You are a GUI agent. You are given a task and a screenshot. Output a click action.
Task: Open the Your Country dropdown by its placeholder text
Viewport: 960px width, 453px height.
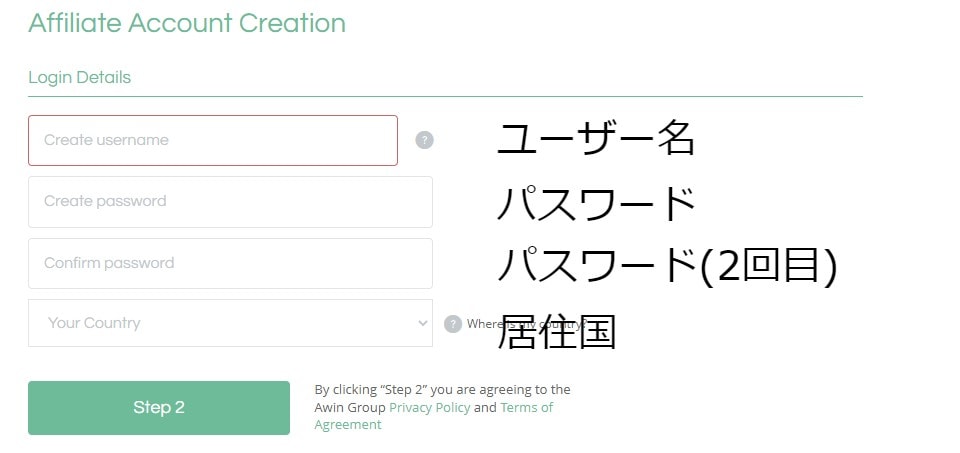click(x=94, y=323)
